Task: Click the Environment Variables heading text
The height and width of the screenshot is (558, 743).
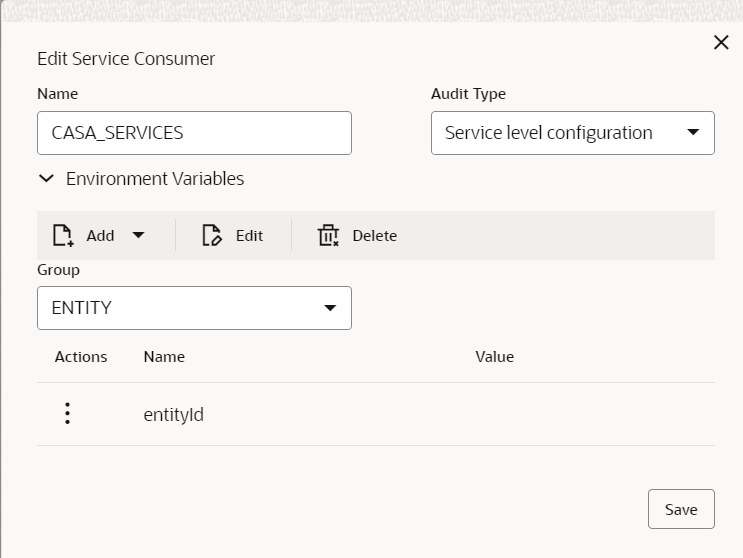Action: (x=155, y=179)
